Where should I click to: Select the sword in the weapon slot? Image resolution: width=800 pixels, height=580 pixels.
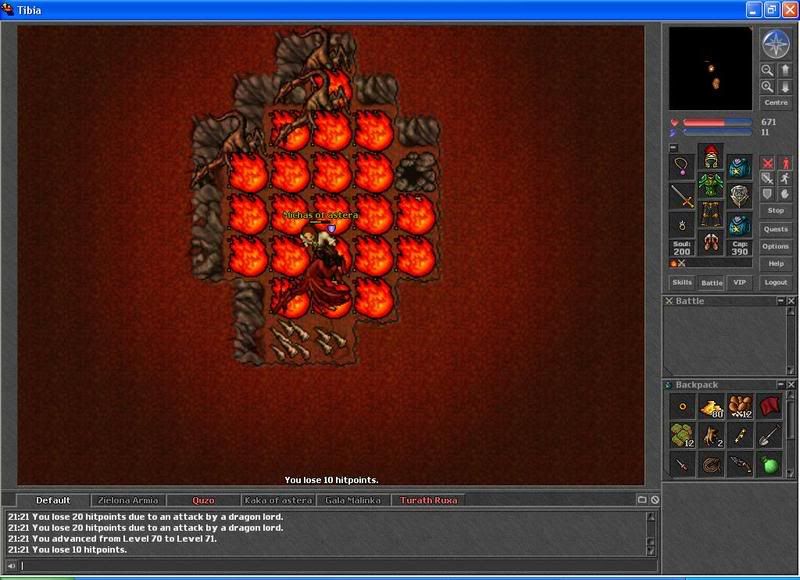pyautogui.click(x=682, y=196)
